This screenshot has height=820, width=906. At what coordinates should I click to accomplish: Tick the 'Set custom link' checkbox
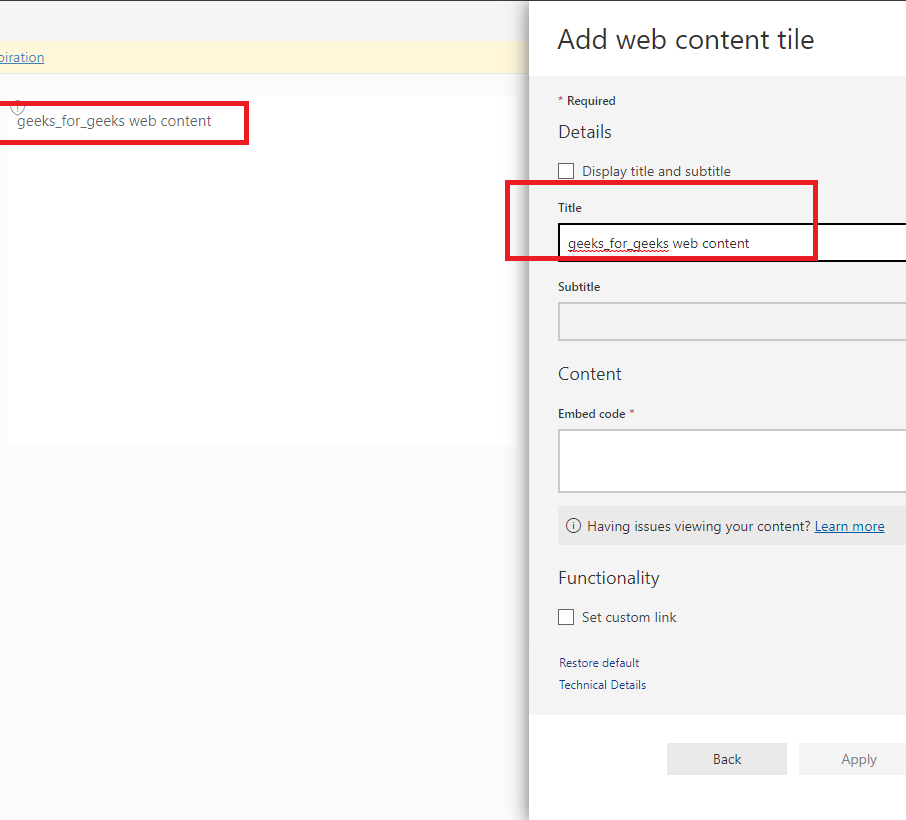(x=567, y=617)
